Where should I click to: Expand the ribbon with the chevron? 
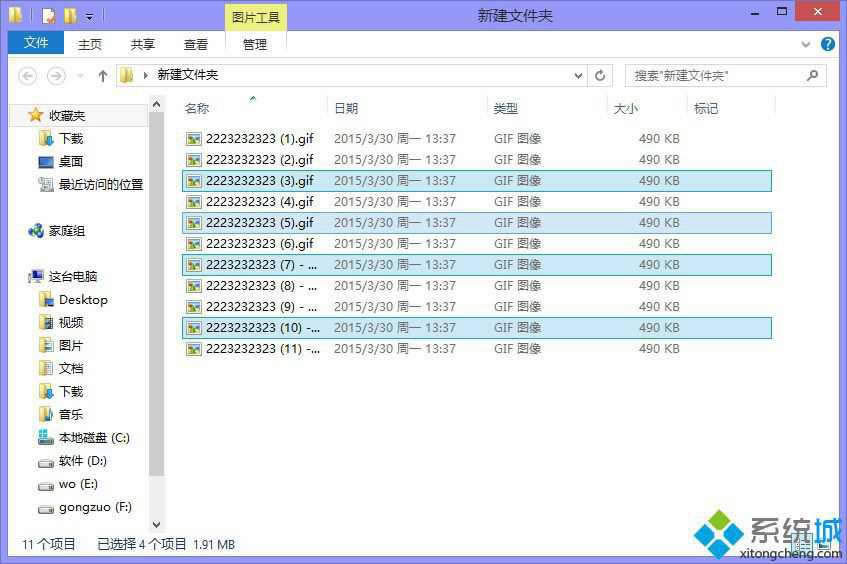pos(807,45)
